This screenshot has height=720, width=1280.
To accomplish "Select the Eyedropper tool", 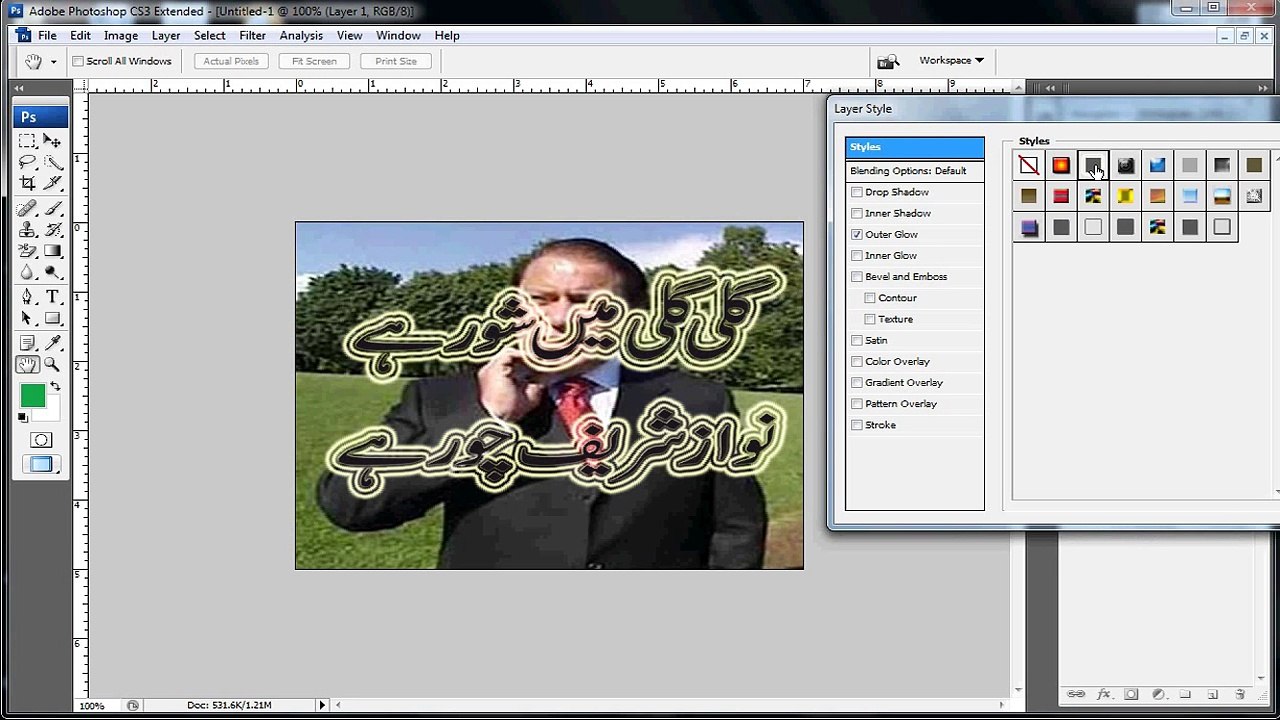I will click(53, 343).
